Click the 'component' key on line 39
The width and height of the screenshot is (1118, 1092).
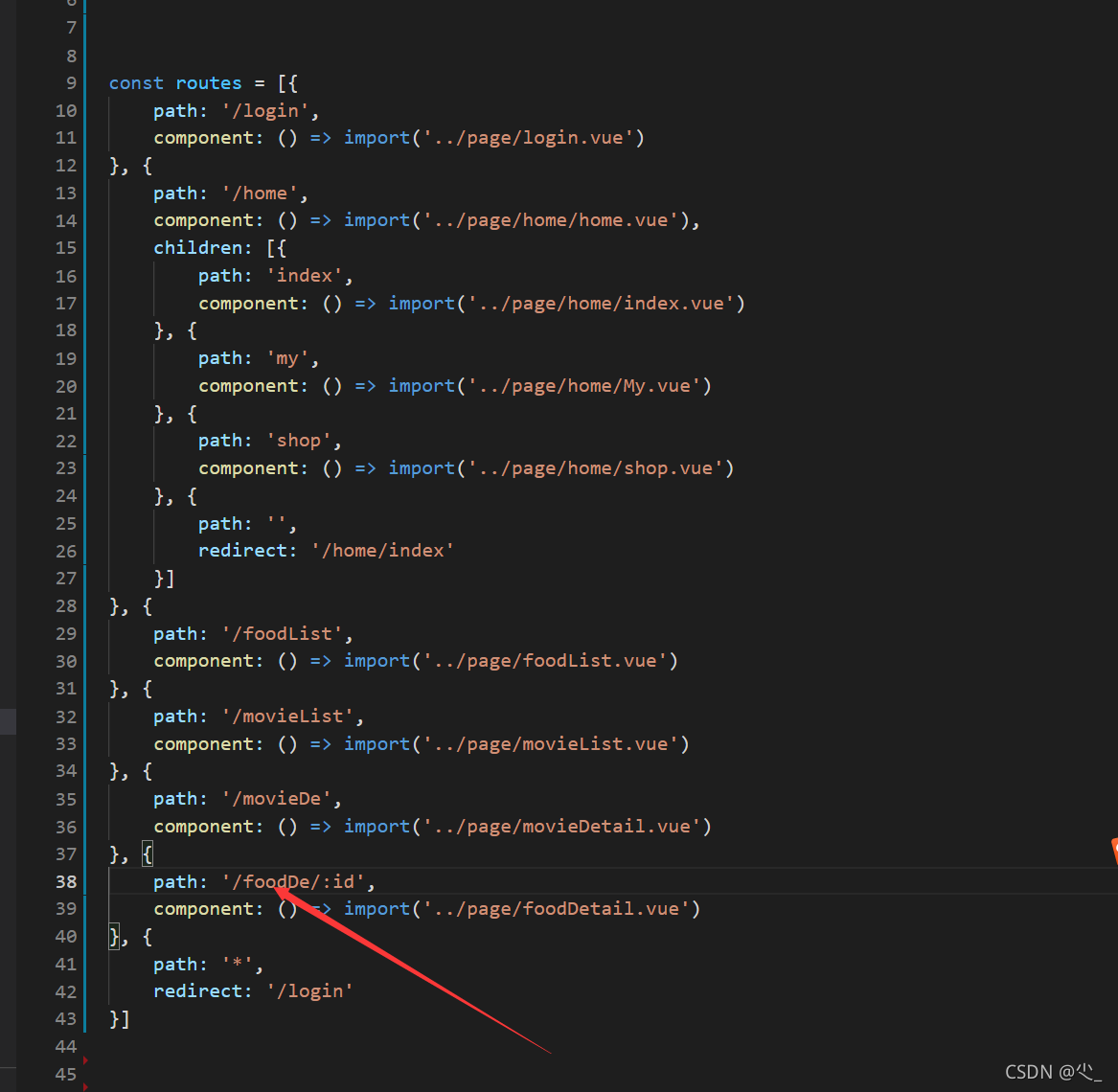[x=203, y=909]
